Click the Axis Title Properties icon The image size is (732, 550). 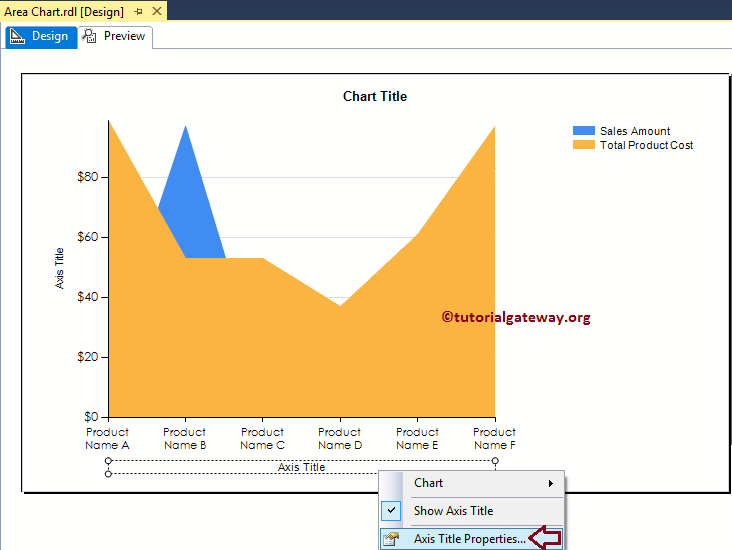tap(391, 539)
